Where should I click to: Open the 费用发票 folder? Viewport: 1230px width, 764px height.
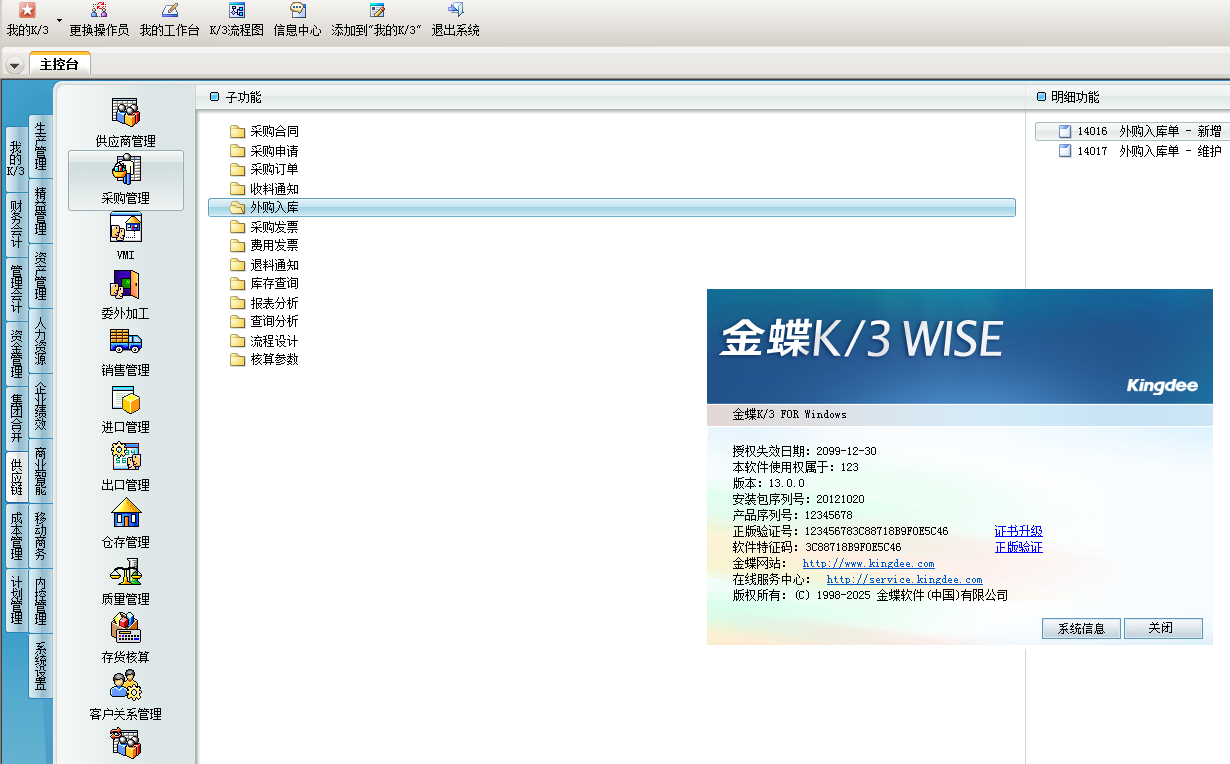pos(265,245)
